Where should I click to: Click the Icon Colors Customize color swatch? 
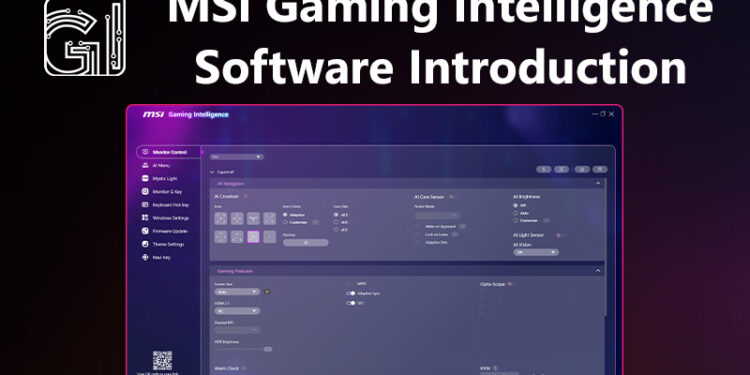[315, 222]
